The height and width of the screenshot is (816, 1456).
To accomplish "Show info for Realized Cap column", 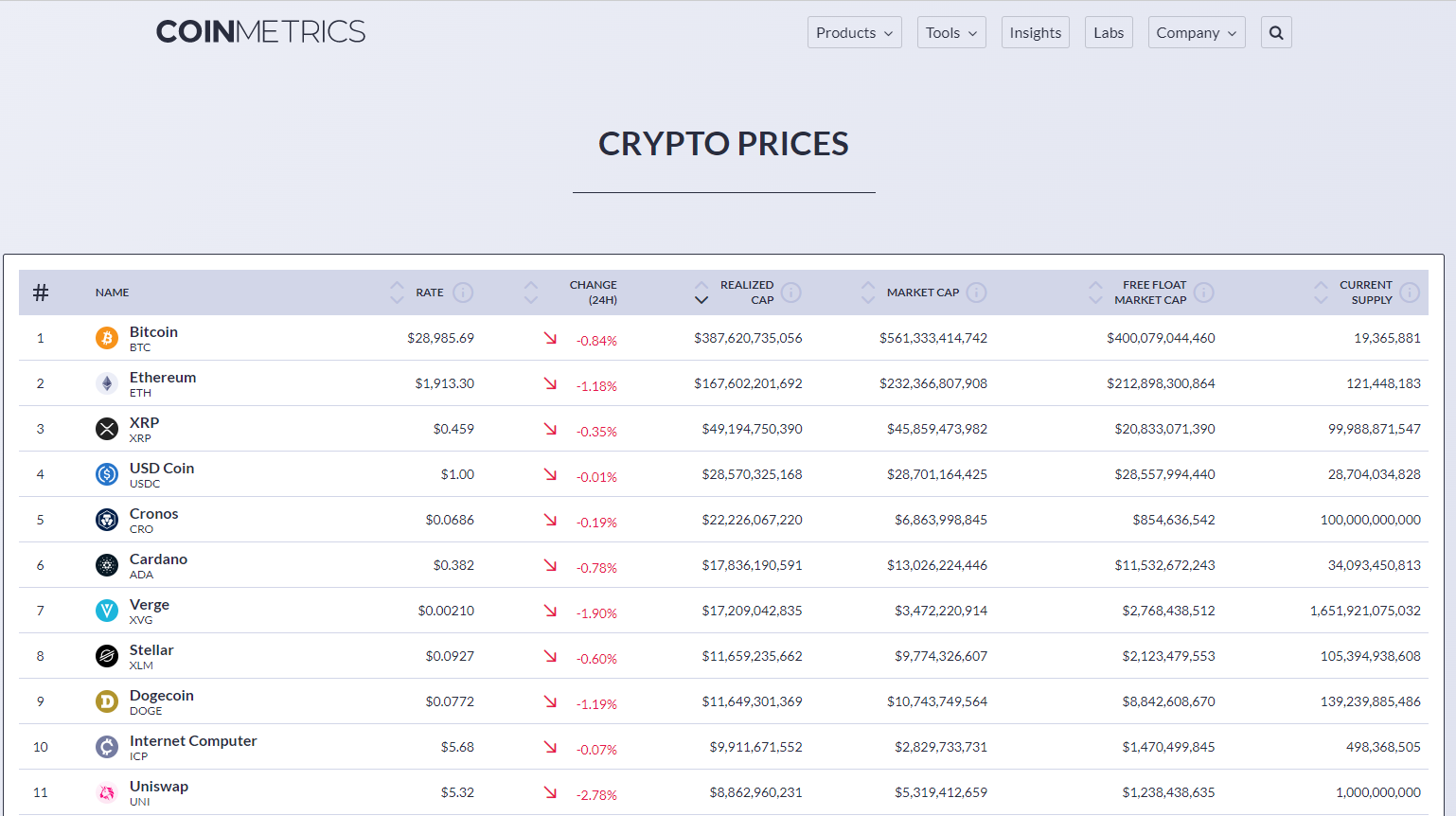I will [x=791, y=293].
